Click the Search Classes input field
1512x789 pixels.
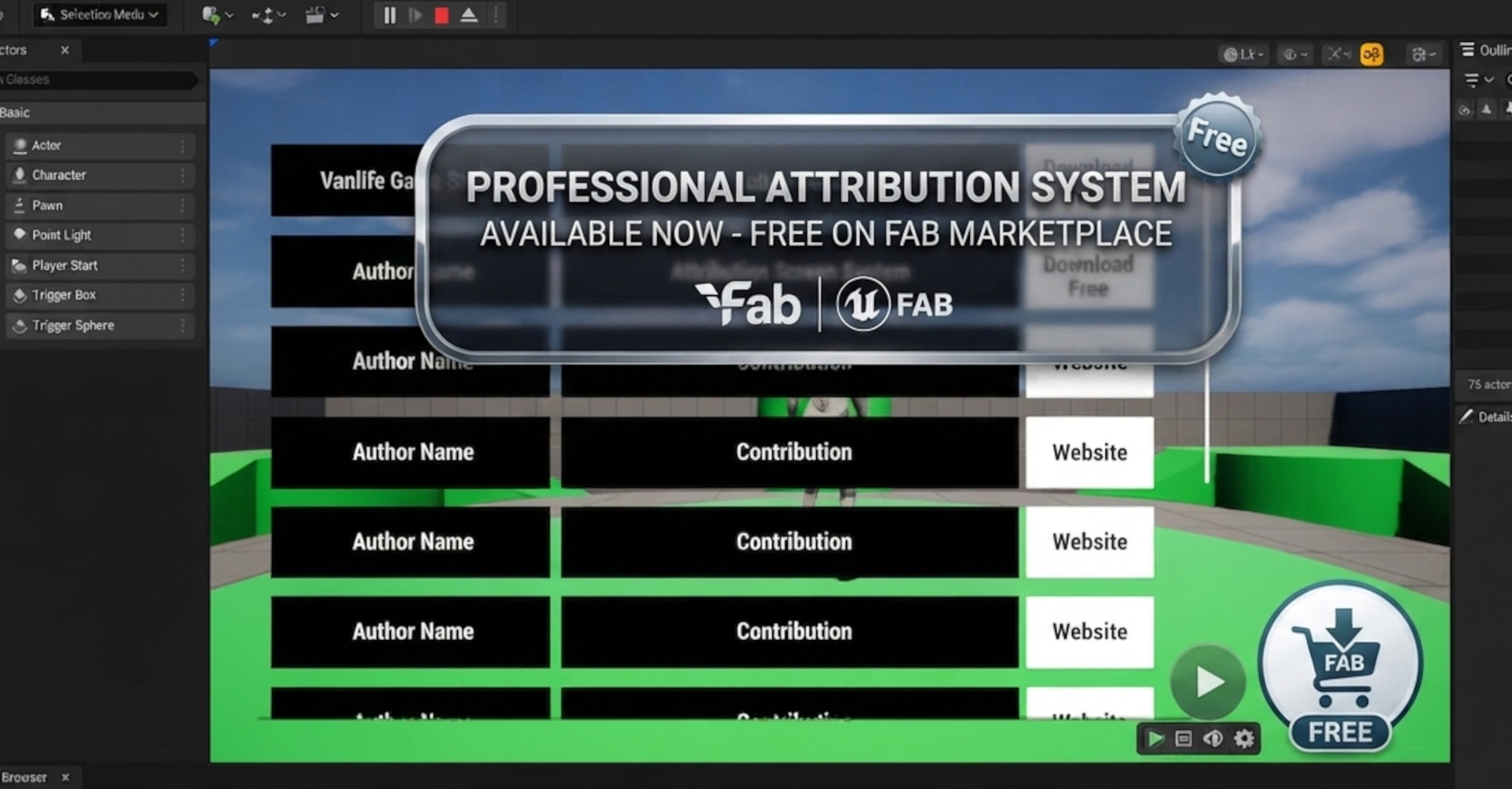click(x=98, y=80)
